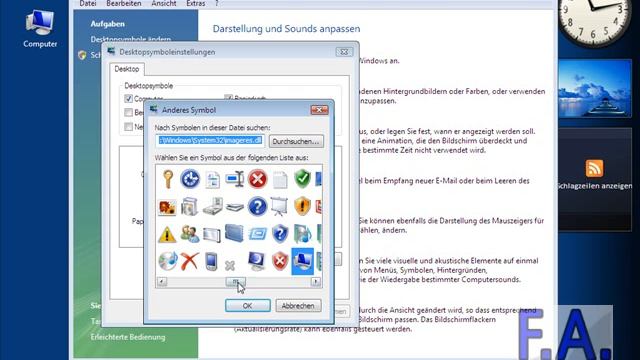
Task: Choose the music folder with note icon
Action: click(x=302, y=234)
